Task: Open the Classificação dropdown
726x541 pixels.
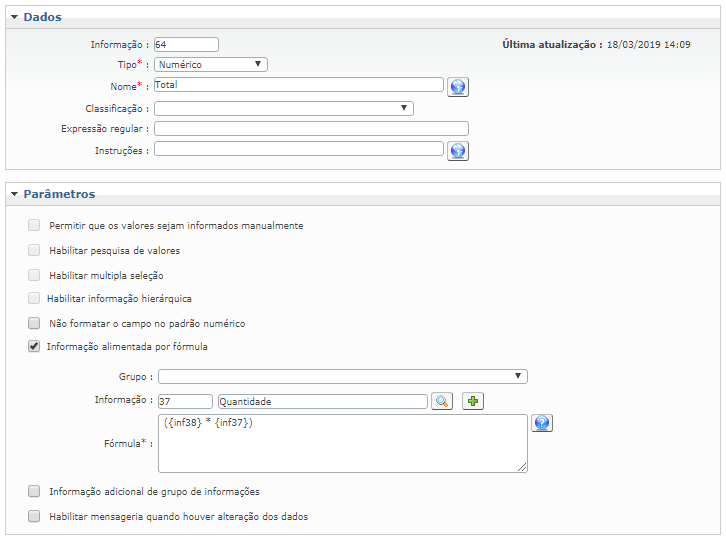Action: tap(283, 108)
